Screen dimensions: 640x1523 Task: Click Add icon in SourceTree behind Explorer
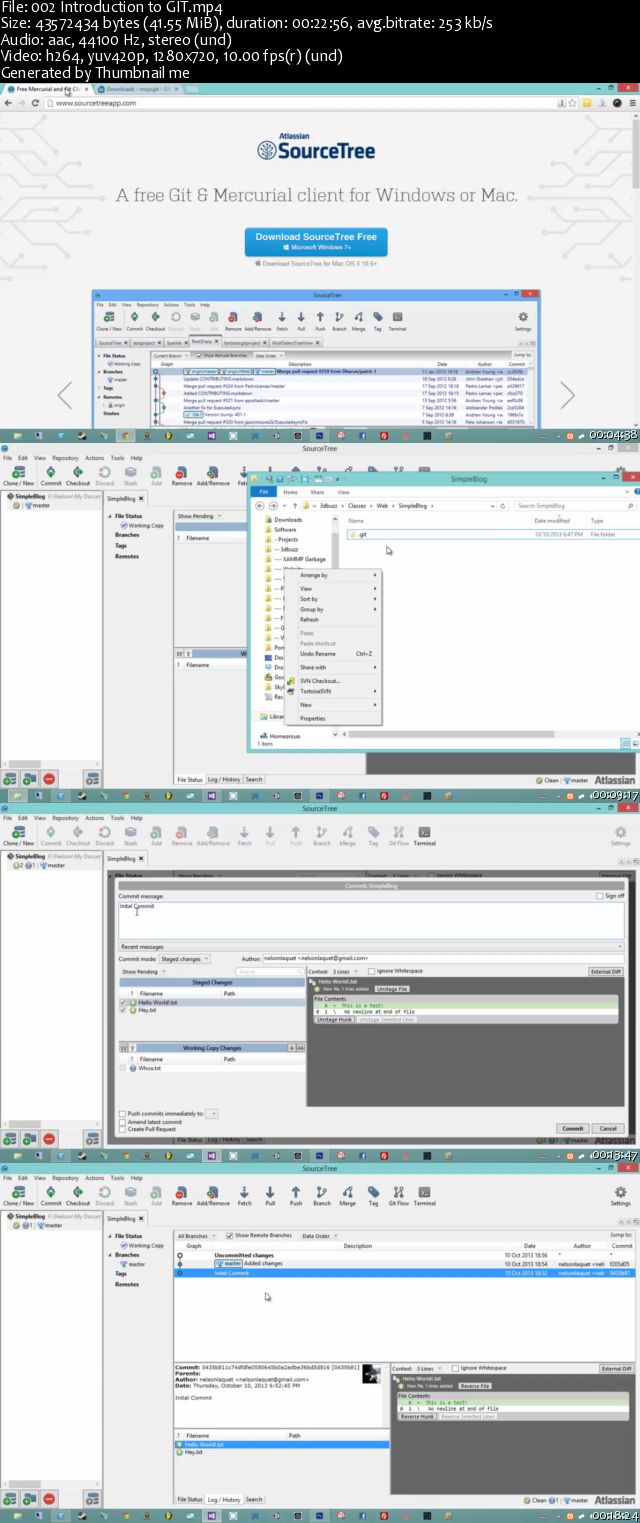[x=156, y=475]
